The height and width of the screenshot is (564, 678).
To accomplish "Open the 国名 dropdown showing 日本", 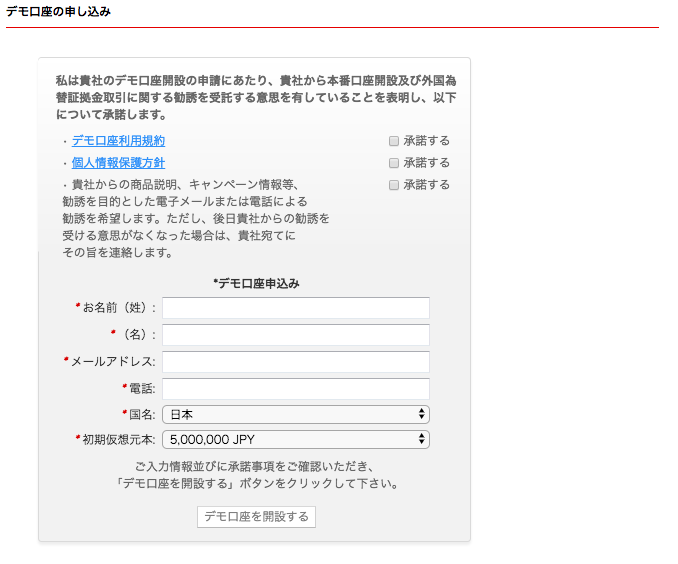I will (x=296, y=414).
